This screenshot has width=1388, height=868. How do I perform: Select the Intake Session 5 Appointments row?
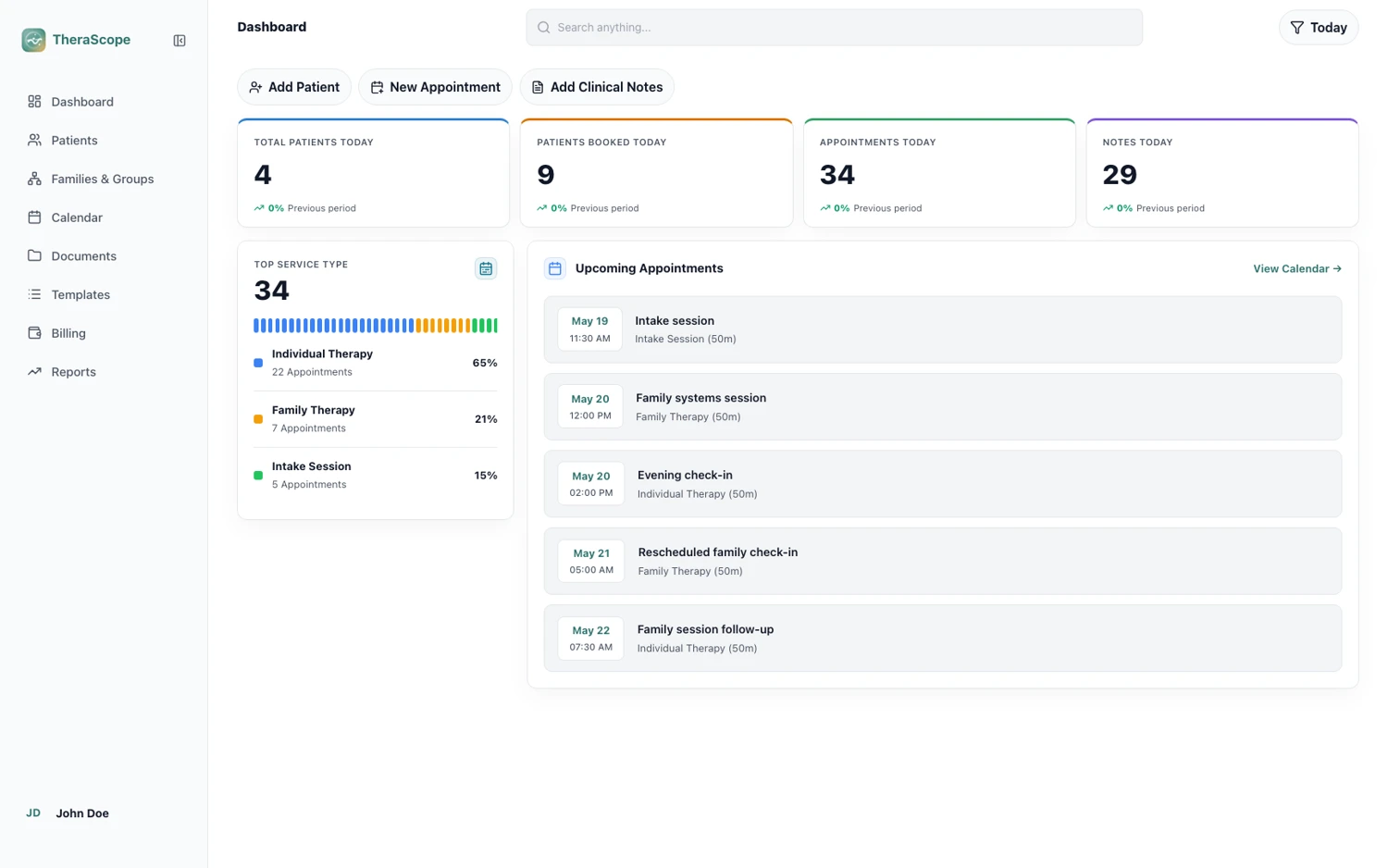[376, 476]
